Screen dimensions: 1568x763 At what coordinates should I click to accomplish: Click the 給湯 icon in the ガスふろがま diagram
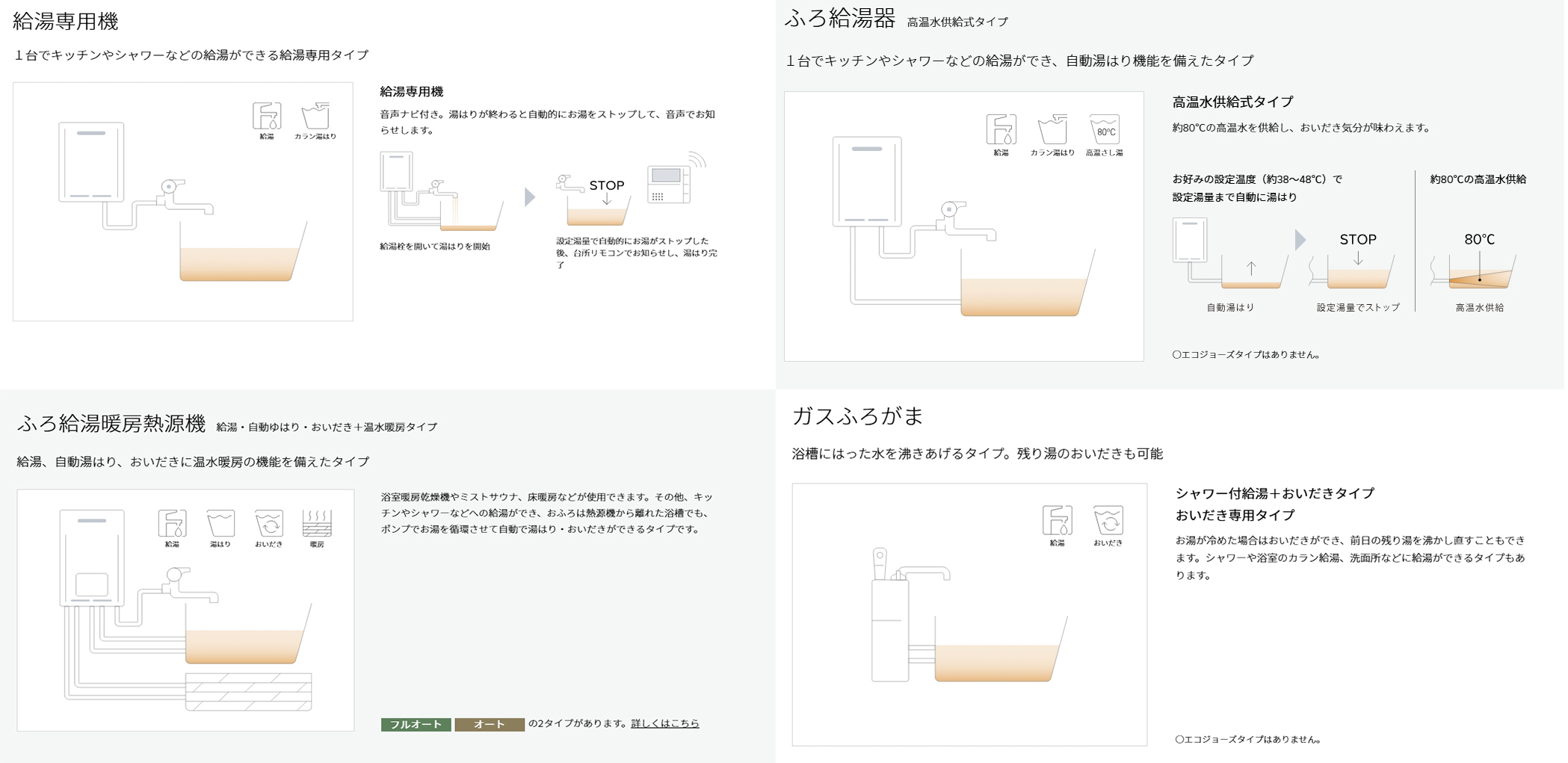1057,521
